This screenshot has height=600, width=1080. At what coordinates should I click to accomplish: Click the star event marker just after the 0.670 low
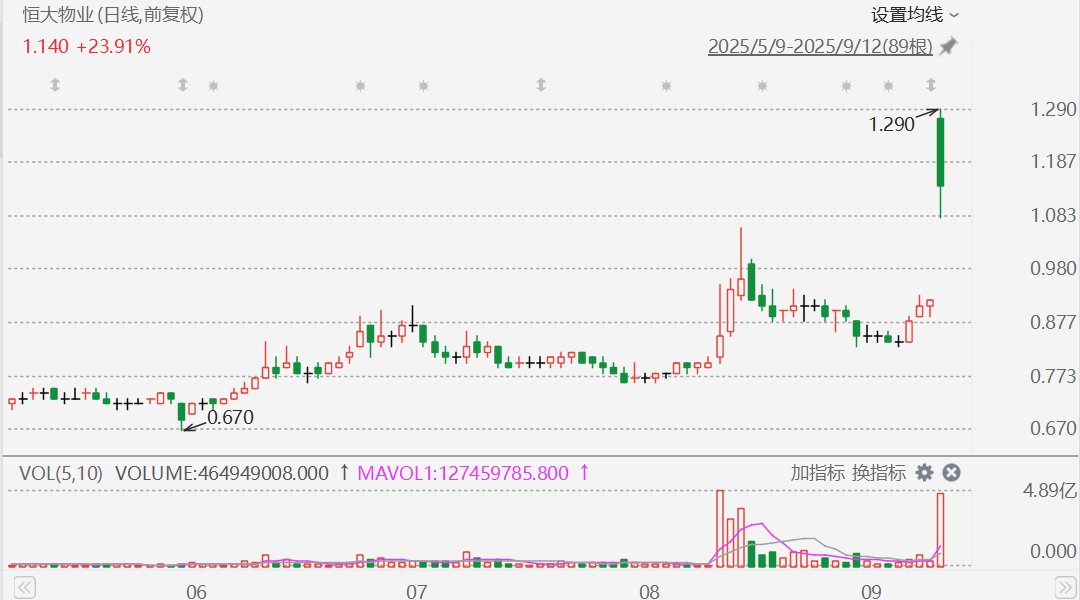(x=214, y=86)
